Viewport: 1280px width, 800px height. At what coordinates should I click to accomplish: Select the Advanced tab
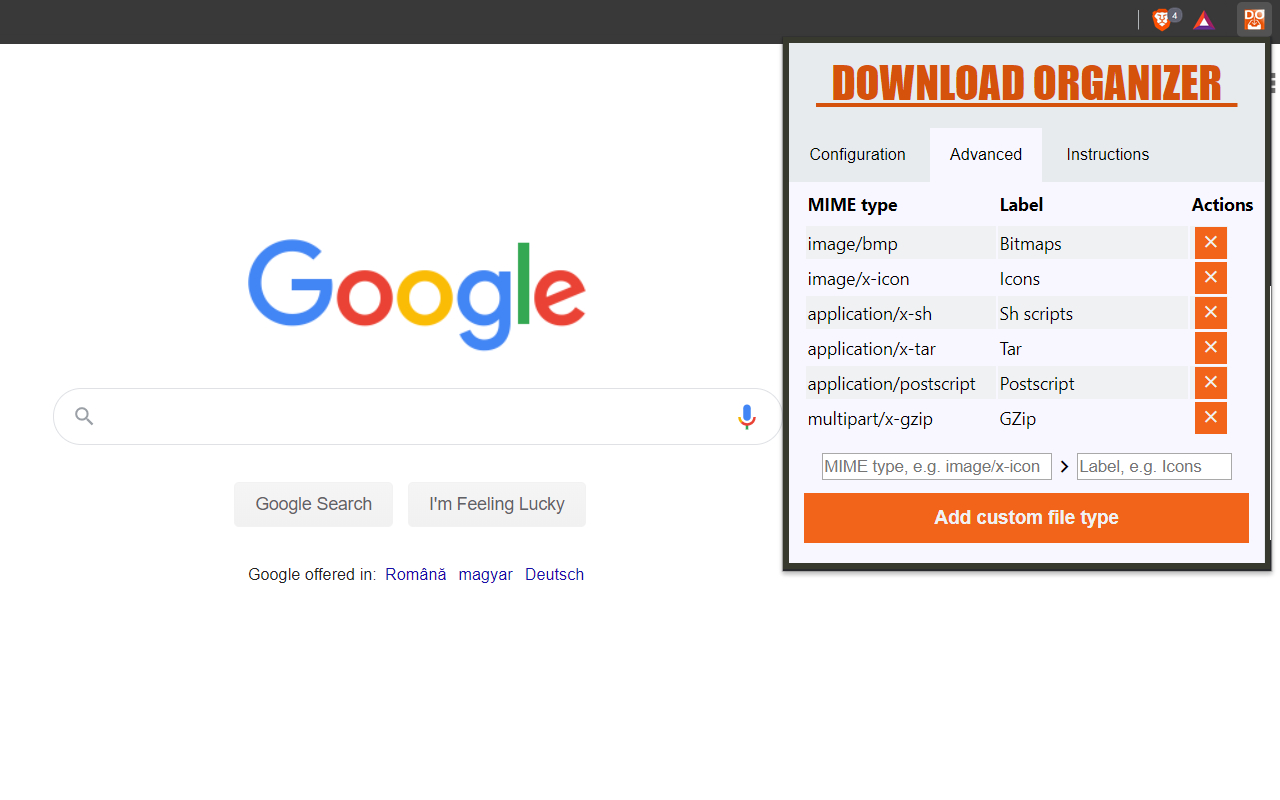point(986,155)
